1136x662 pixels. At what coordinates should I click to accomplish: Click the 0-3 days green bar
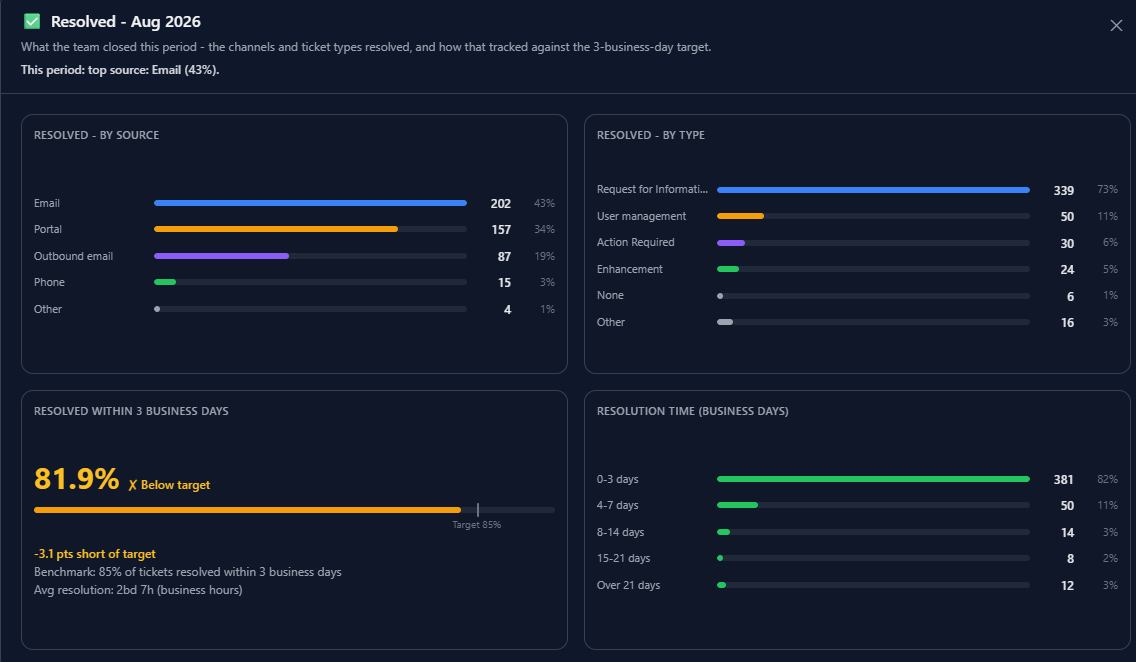pyautogui.click(x=873, y=479)
